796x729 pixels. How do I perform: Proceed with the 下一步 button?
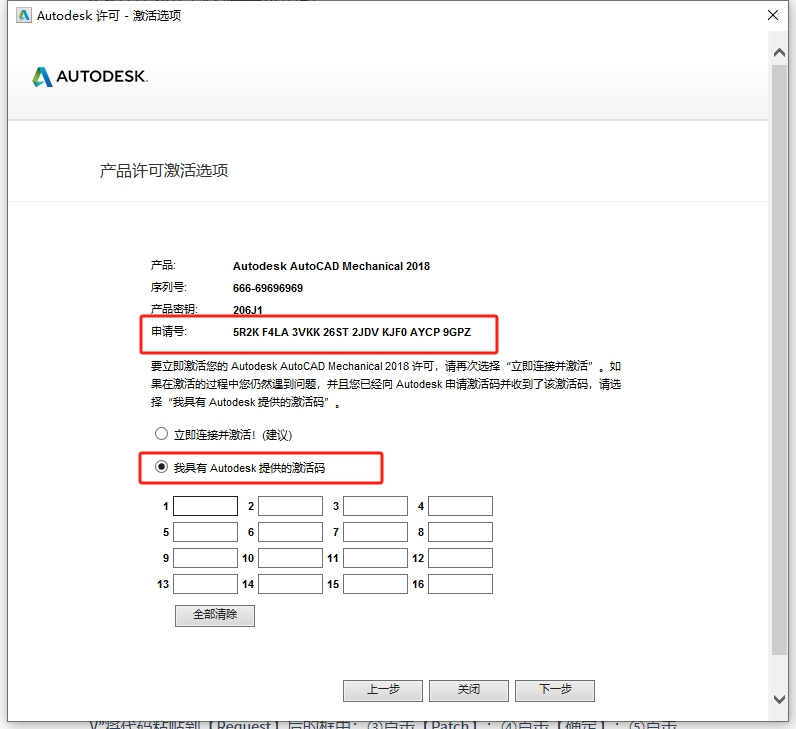coord(555,690)
